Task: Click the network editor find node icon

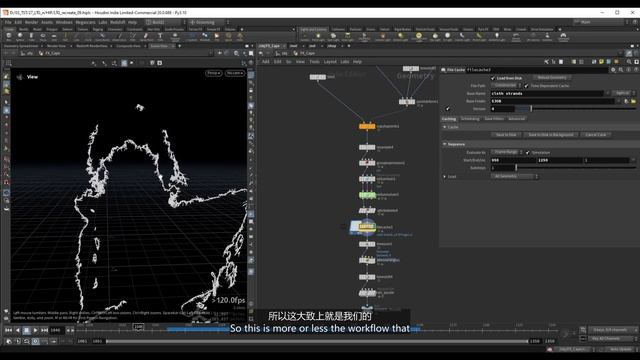Action: 629,62
